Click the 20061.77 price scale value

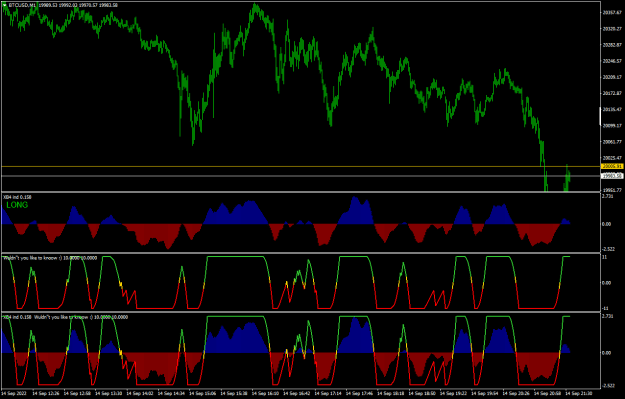[x=612, y=142]
